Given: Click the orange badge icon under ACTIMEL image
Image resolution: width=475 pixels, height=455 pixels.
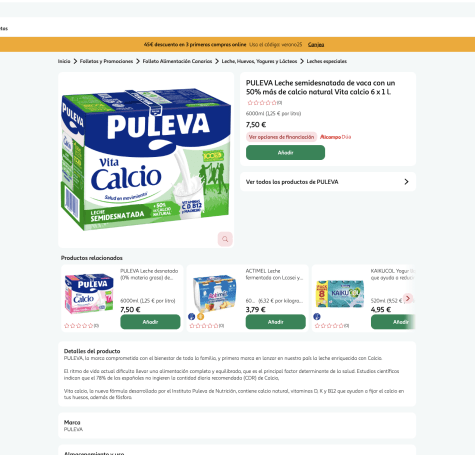Looking at the screenshot, I should coord(200,316).
